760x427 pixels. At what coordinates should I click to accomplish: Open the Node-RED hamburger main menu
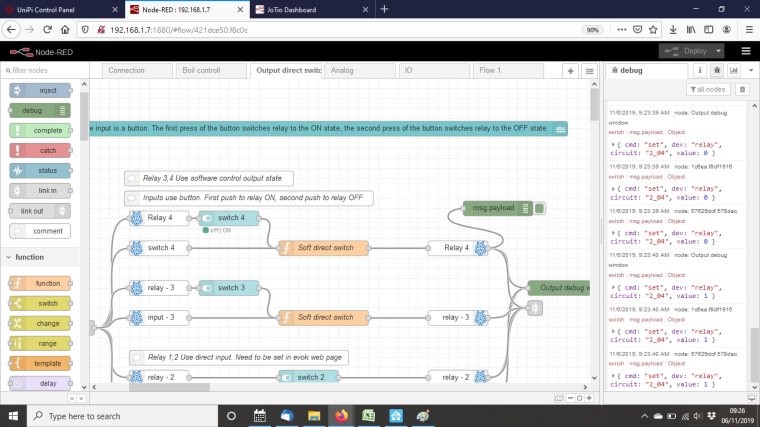[x=746, y=51]
